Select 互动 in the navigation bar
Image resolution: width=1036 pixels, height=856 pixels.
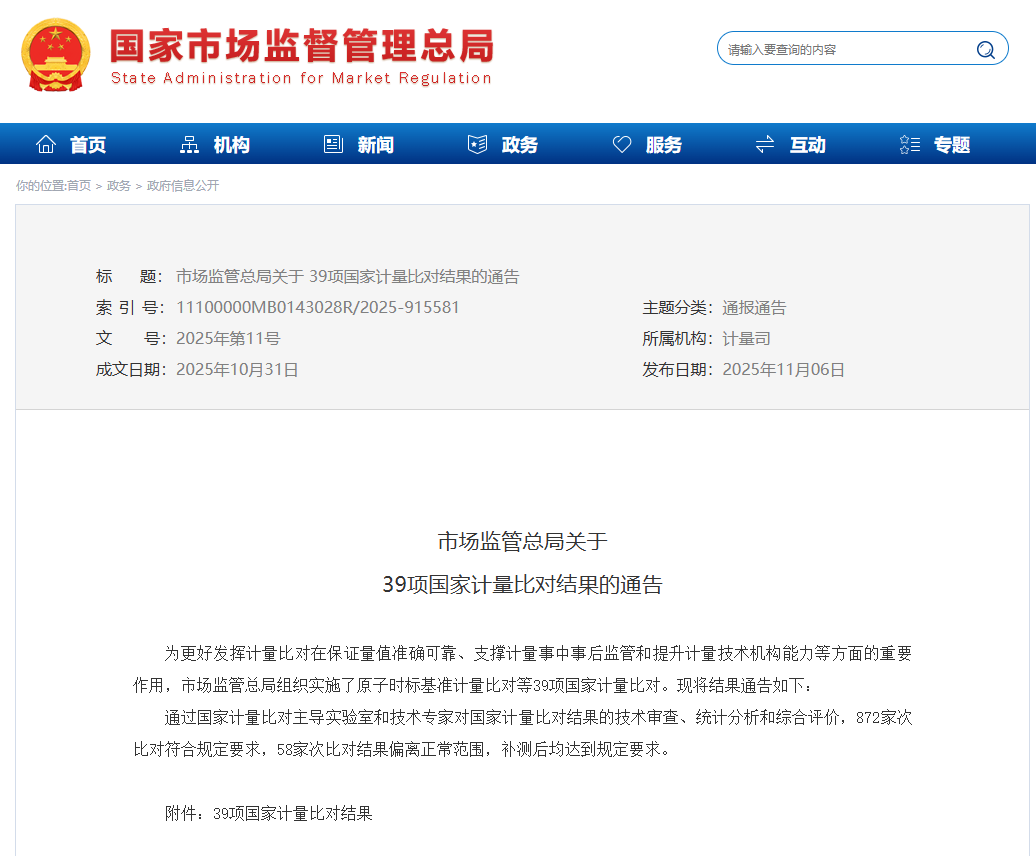point(807,145)
